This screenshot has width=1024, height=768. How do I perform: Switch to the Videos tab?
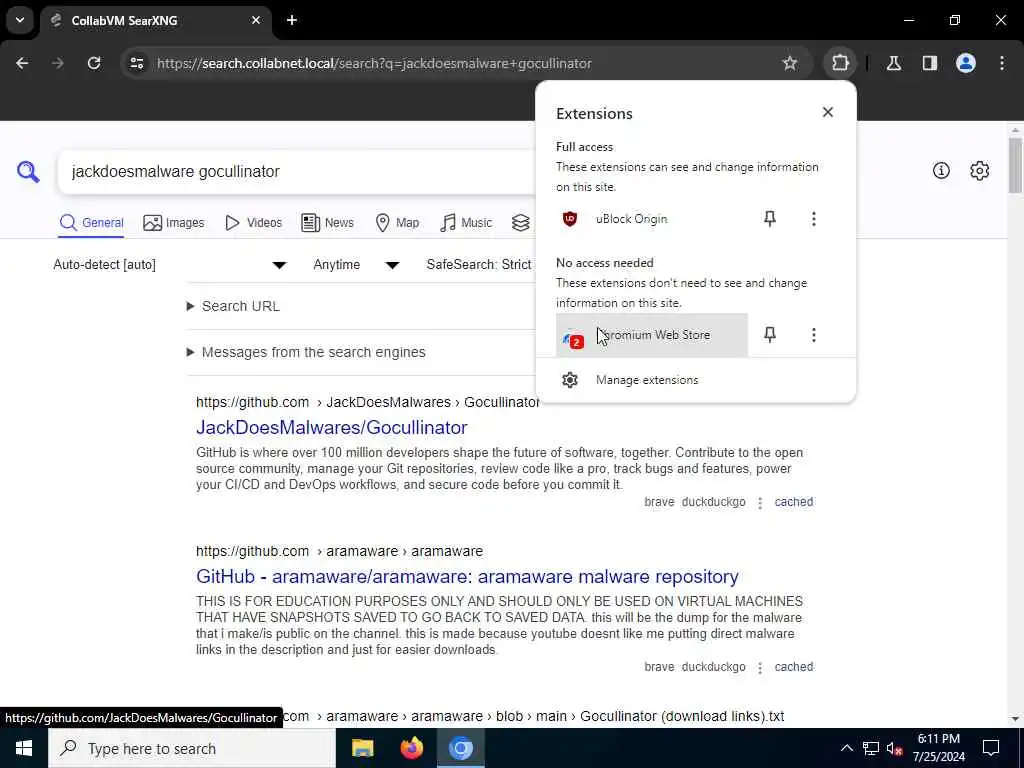(x=253, y=223)
